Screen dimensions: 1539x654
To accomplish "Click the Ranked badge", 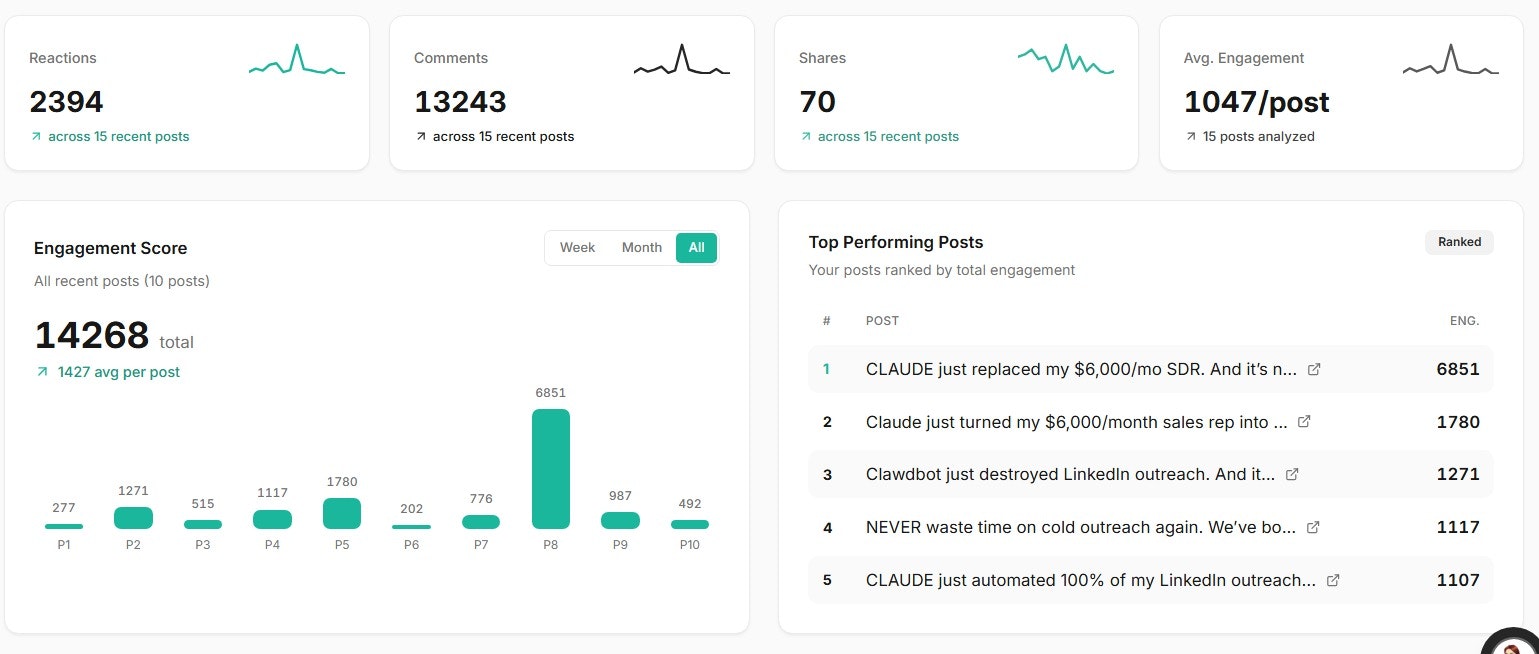I will click(1459, 242).
